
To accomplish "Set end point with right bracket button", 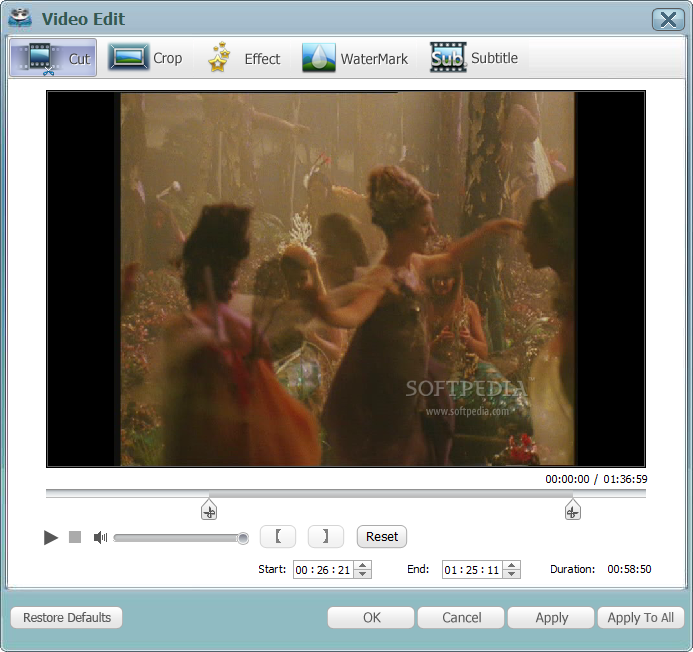I will pos(326,537).
